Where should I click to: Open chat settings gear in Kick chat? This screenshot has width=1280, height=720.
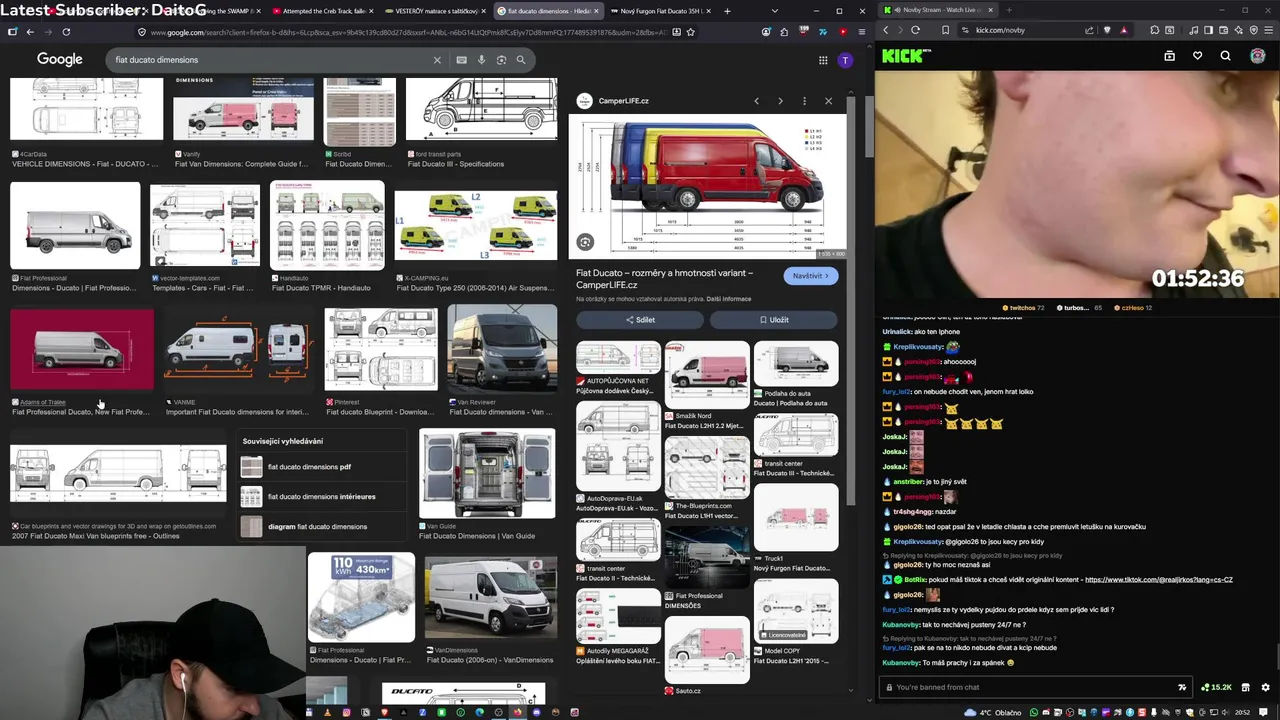coord(1265,687)
